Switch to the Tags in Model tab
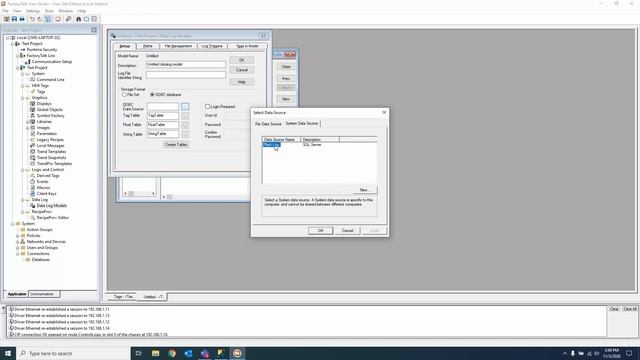Viewport: 640px width, 360px height. point(247,46)
